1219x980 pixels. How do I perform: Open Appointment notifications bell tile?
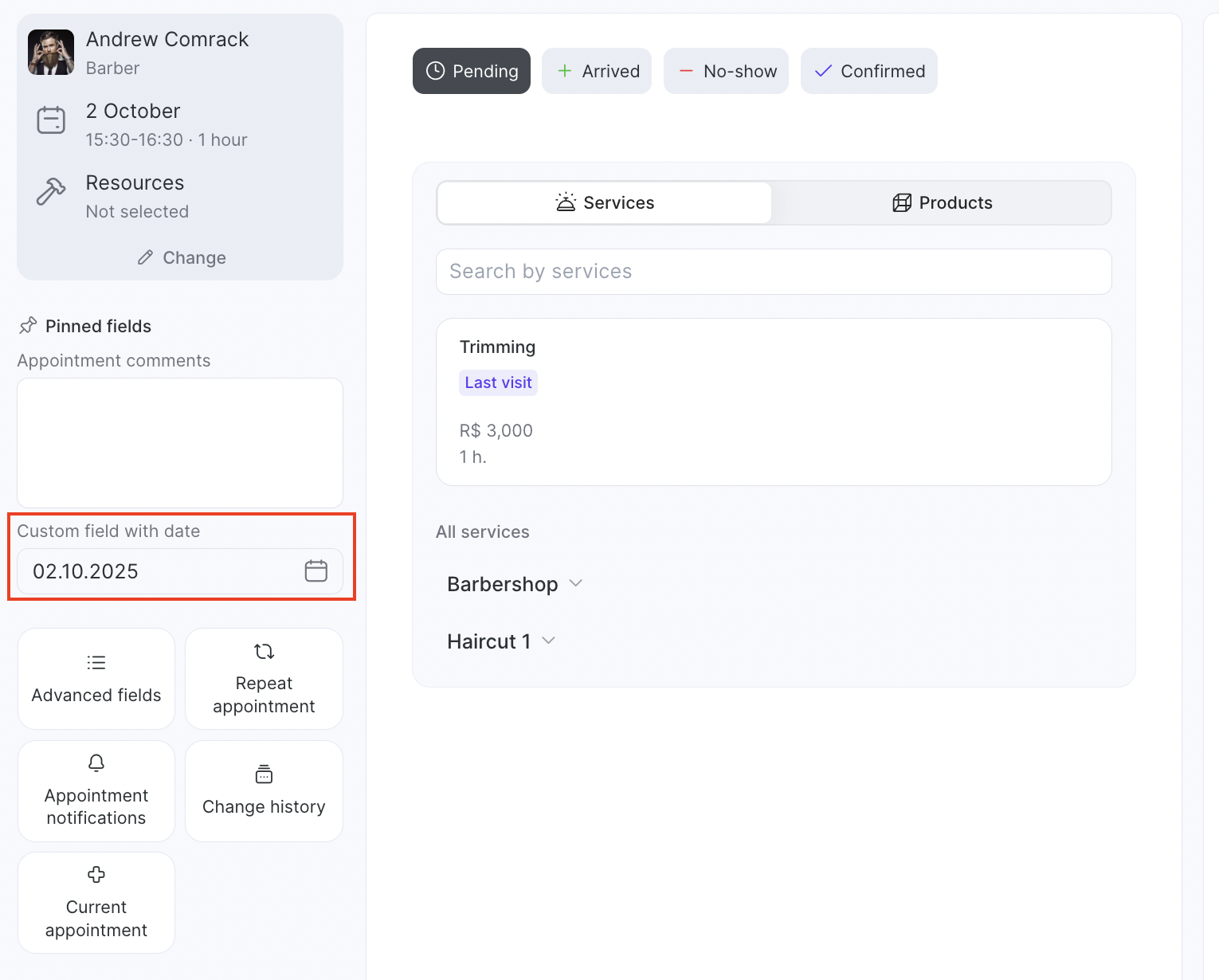pos(96,791)
